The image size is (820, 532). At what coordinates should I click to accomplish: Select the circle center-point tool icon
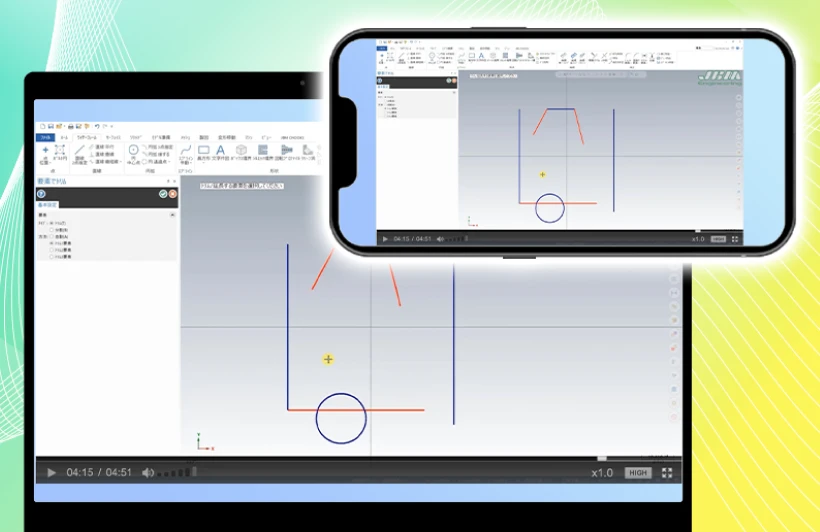(133, 150)
